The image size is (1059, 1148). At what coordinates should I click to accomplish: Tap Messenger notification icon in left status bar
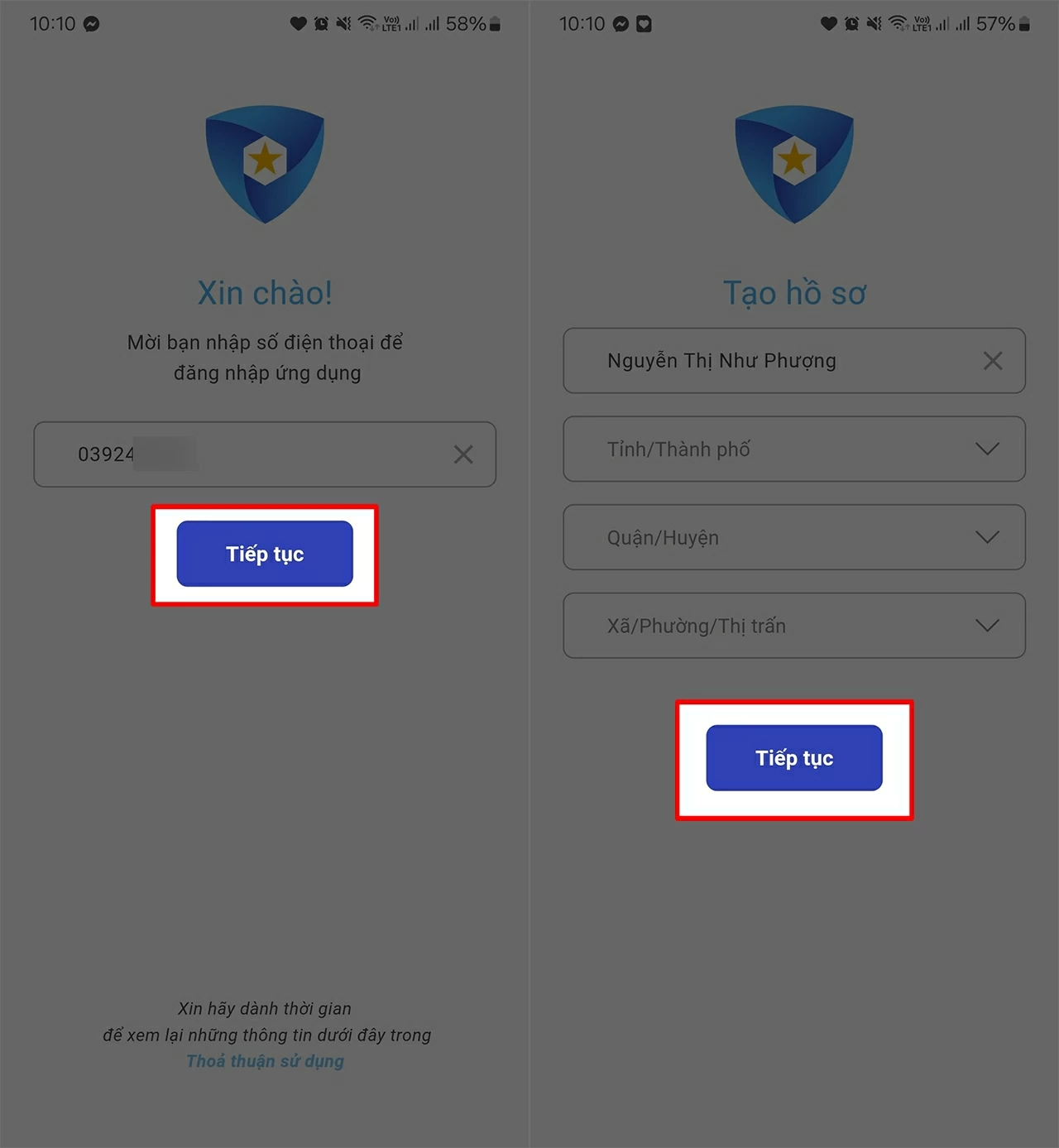pyautogui.click(x=92, y=24)
